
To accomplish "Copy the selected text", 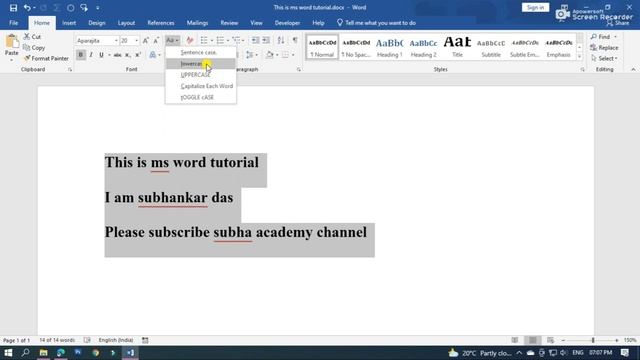I will tap(34, 48).
